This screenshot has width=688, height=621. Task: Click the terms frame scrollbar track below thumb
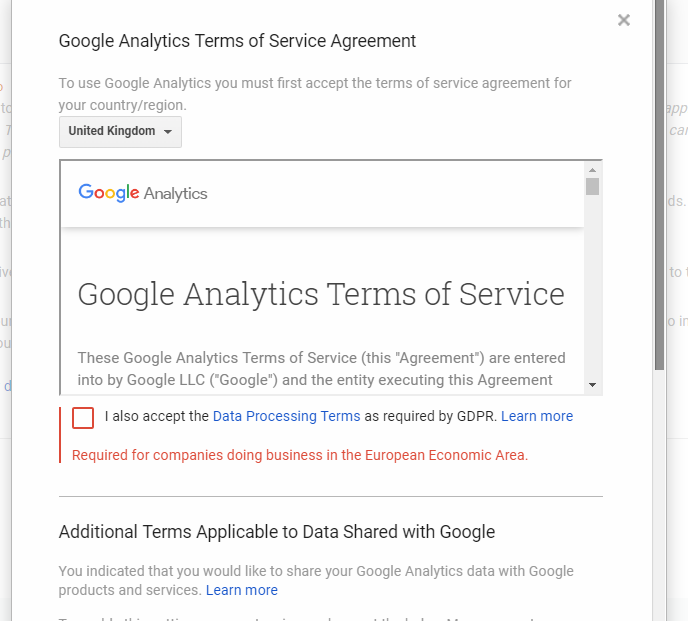pyautogui.click(x=592, y=285)
